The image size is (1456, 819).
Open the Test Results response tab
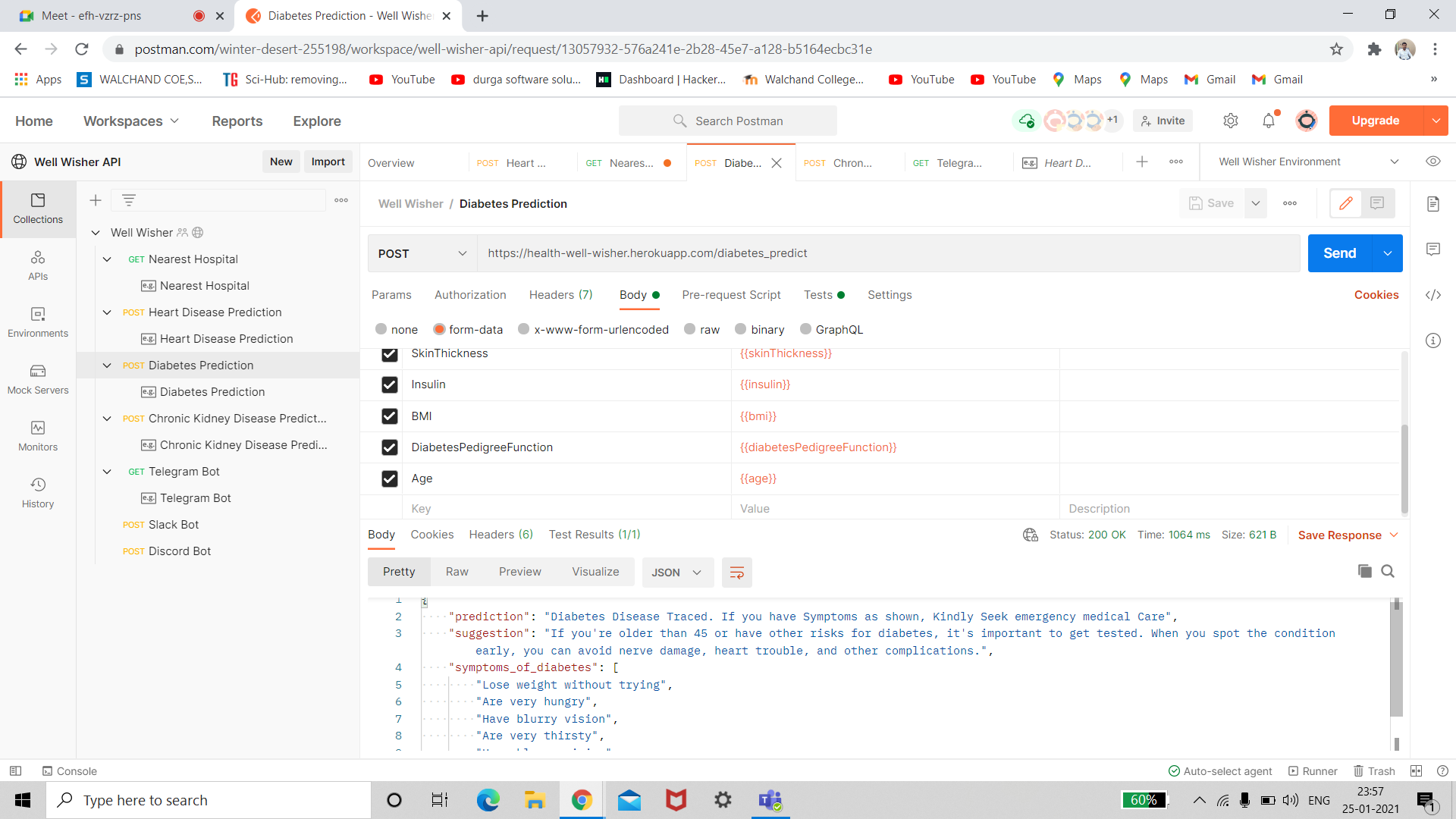coord(594,535)
